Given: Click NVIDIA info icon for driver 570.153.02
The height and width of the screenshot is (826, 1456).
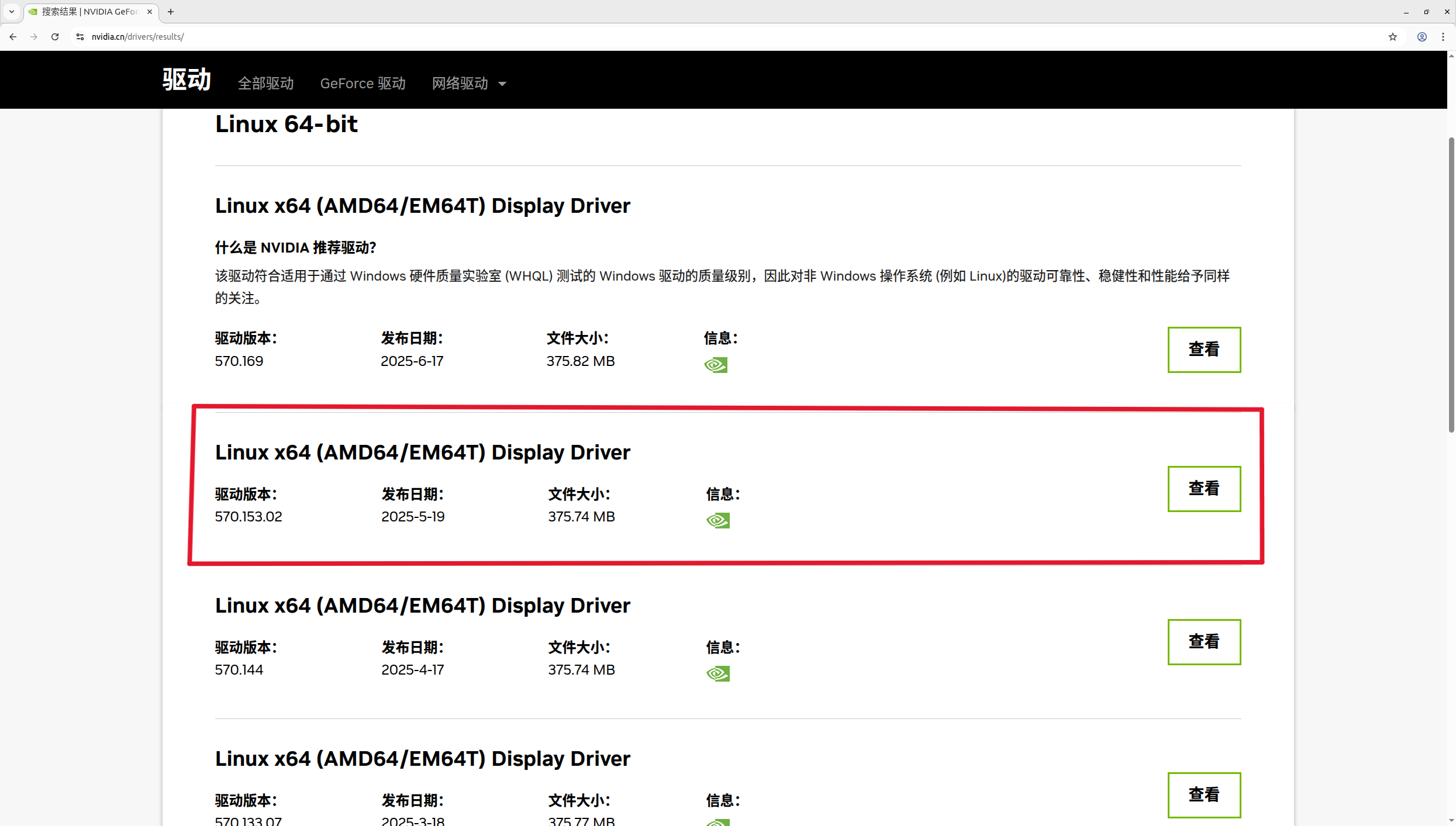Looking at the screenshot, I should click(x=717, y=520).
